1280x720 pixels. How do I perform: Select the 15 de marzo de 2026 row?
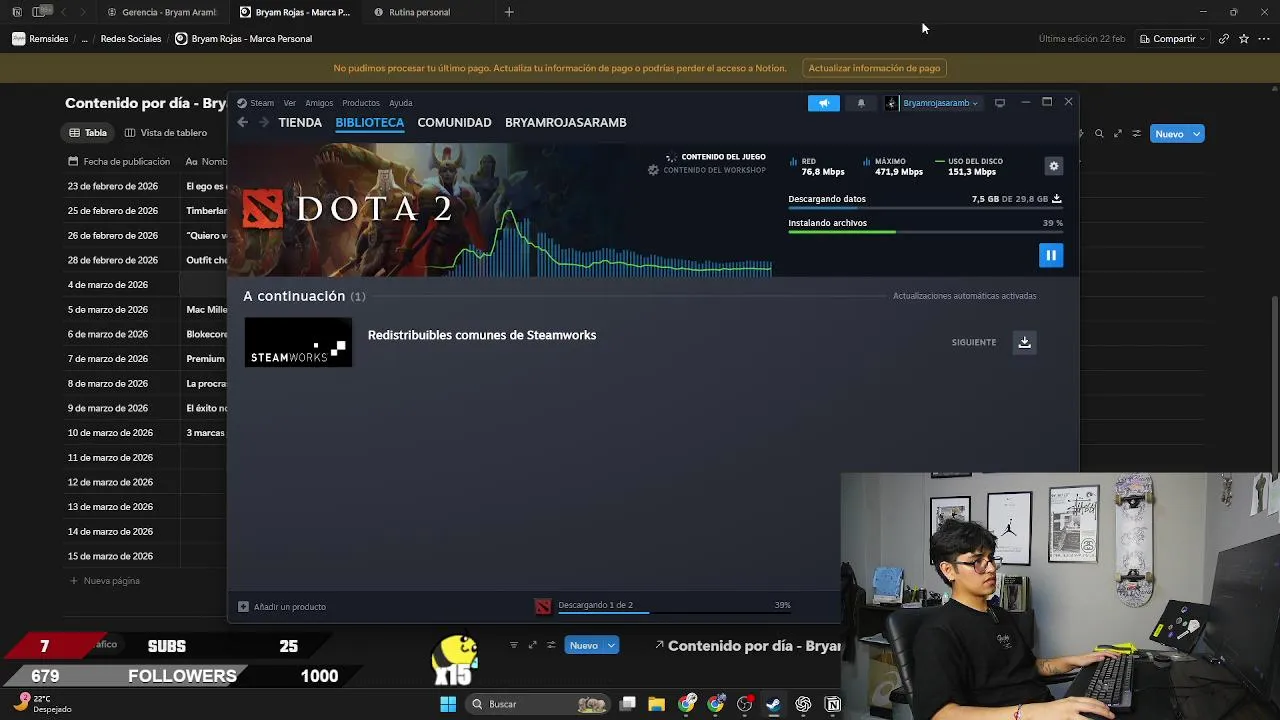click(x=110, y=556)
